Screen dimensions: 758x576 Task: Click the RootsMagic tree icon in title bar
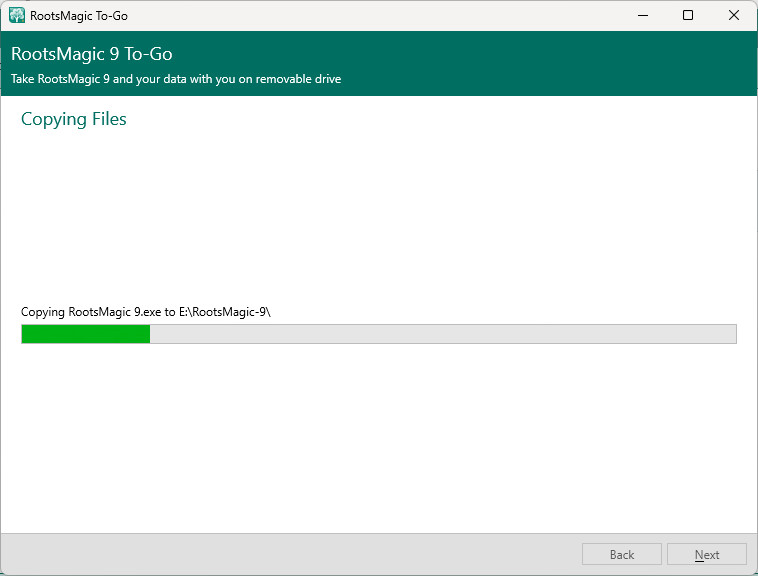17,16
